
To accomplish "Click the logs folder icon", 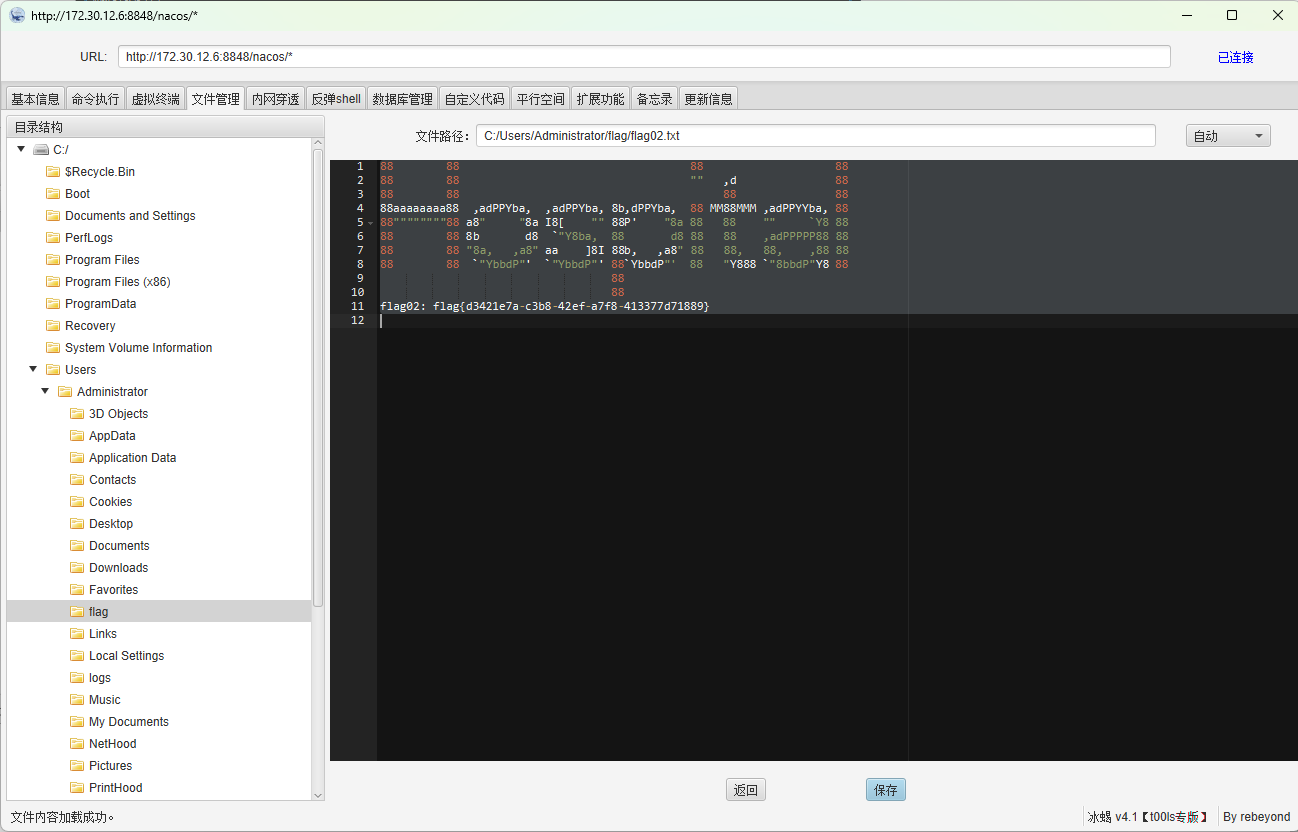I will click(x=77, y=678).
